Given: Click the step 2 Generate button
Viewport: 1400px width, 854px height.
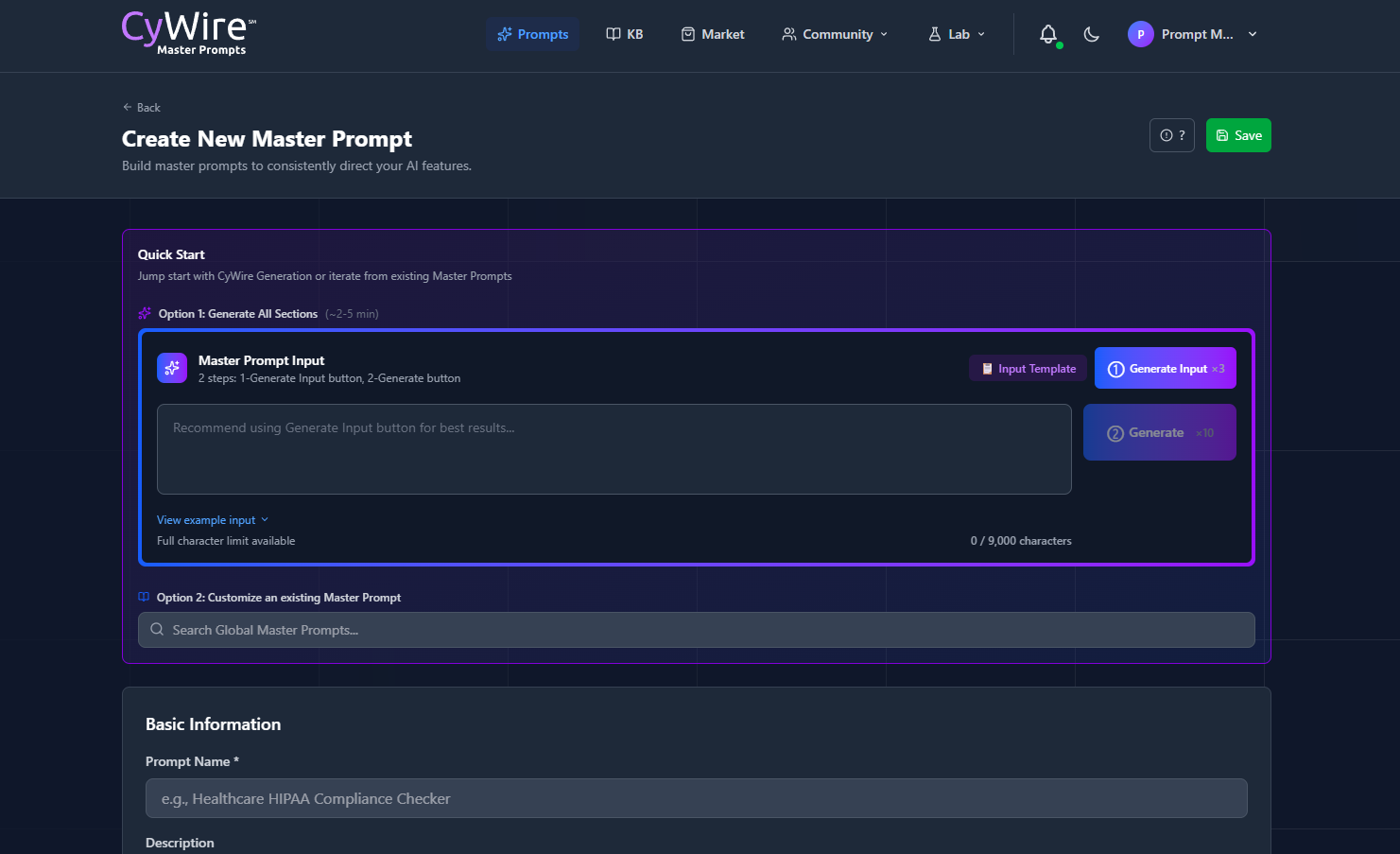Looking at the screenshot, I should [1160, 432].
